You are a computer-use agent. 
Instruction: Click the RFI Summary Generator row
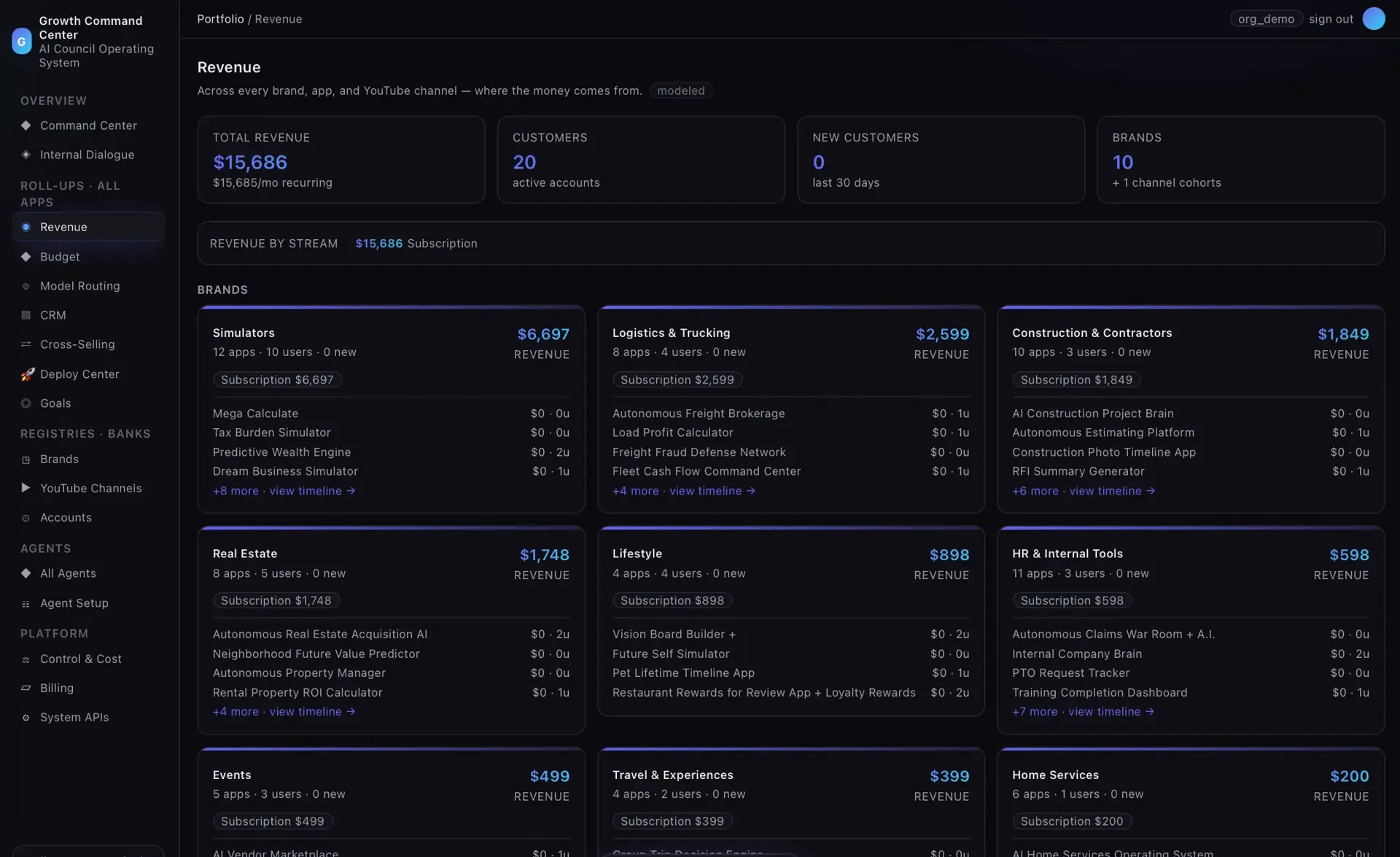[1191, 472]
